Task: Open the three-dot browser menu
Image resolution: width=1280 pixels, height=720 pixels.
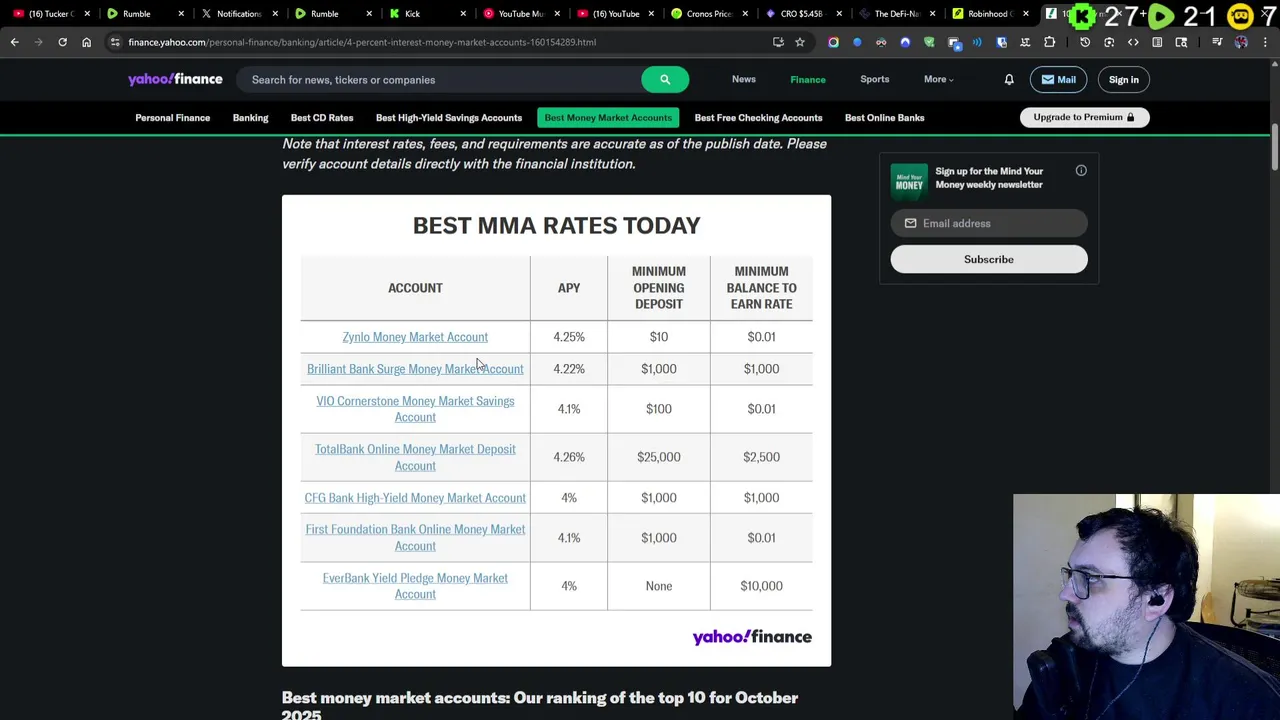Action: point(1265,42)
